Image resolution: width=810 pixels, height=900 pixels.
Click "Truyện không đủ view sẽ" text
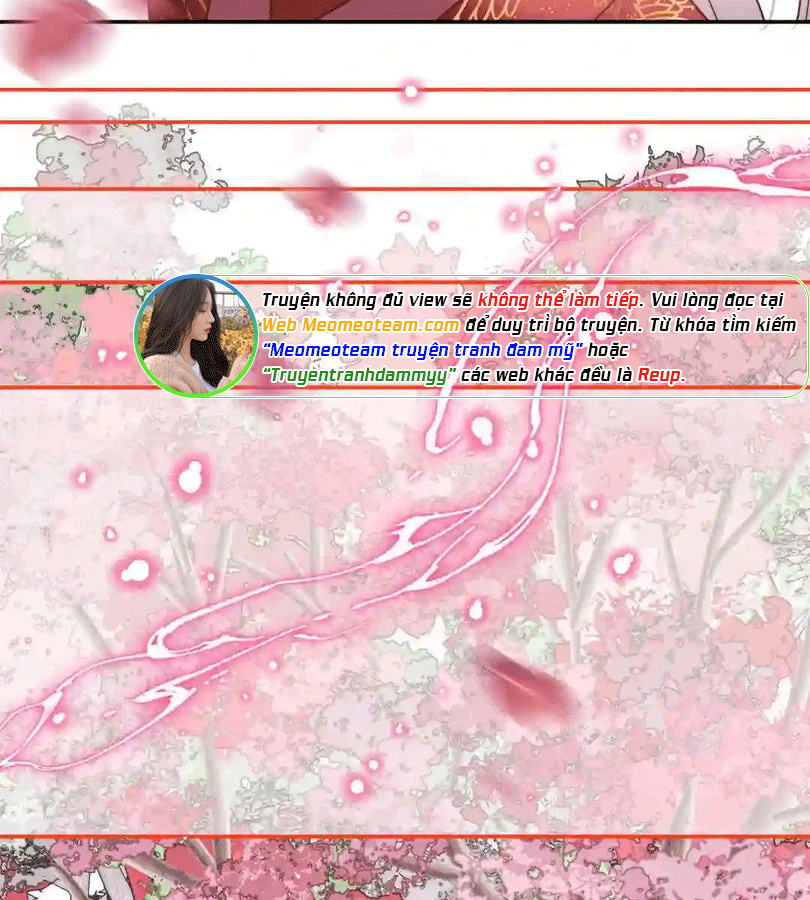pos(367,300)
